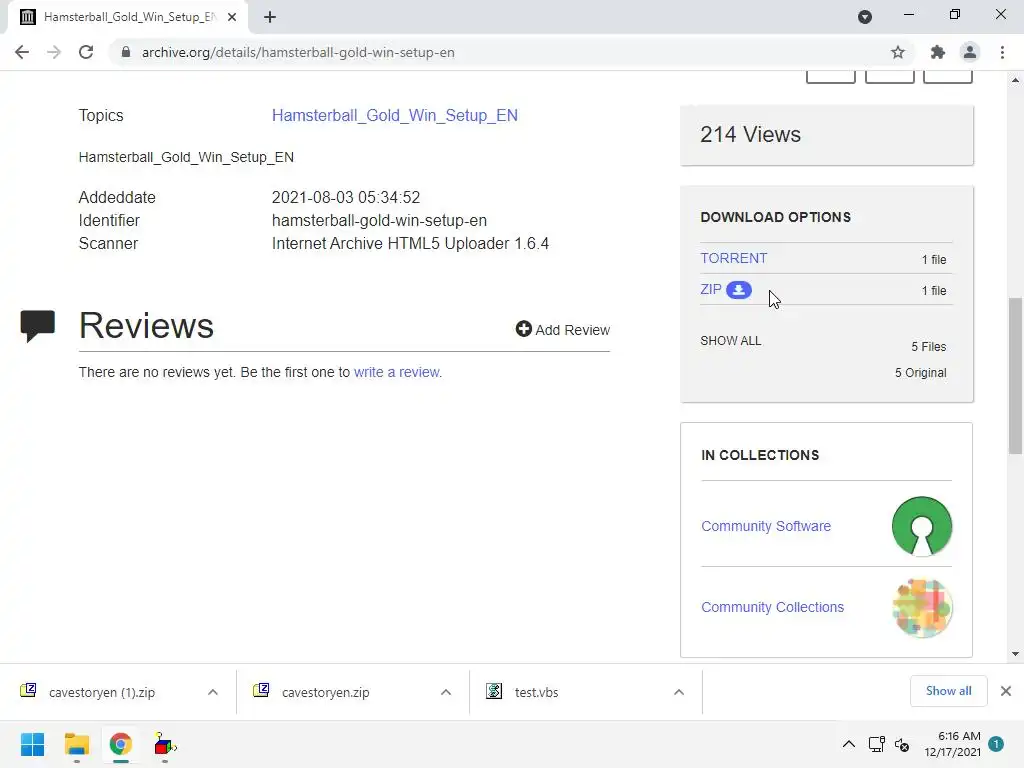Image resolution: width=1024 pixels, height=768 pixels.
Task: Go back to the previous page
Action: tap(22, 52)
